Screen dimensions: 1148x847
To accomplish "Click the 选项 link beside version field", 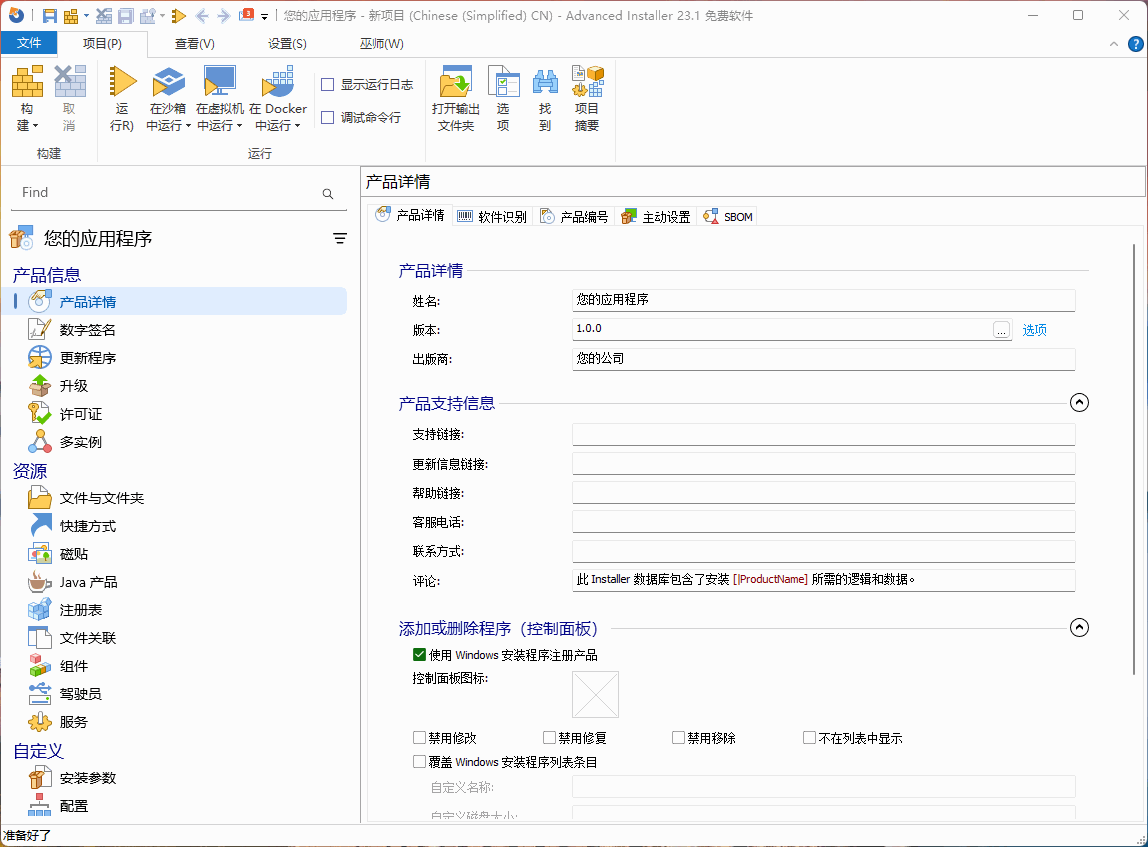I will 1034,328.
